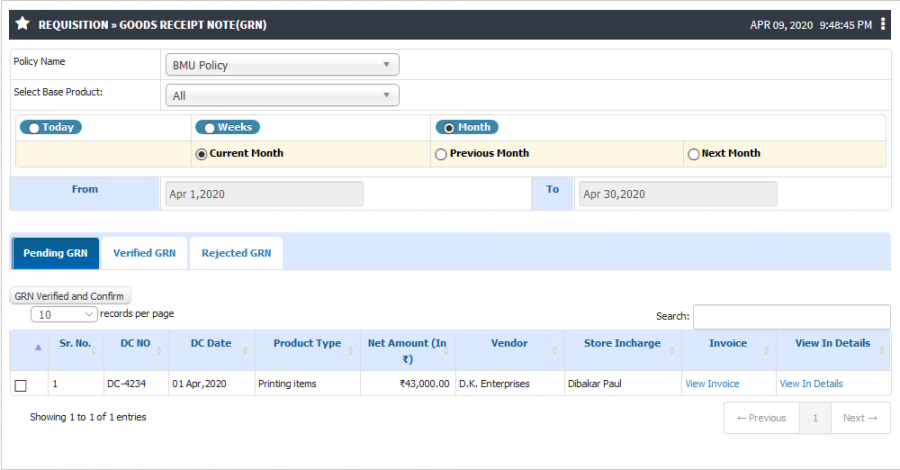This screenshot has width=900, height=470.
Task: Tick the checkbox for DC-4234 row
Action: click(21, 385)
